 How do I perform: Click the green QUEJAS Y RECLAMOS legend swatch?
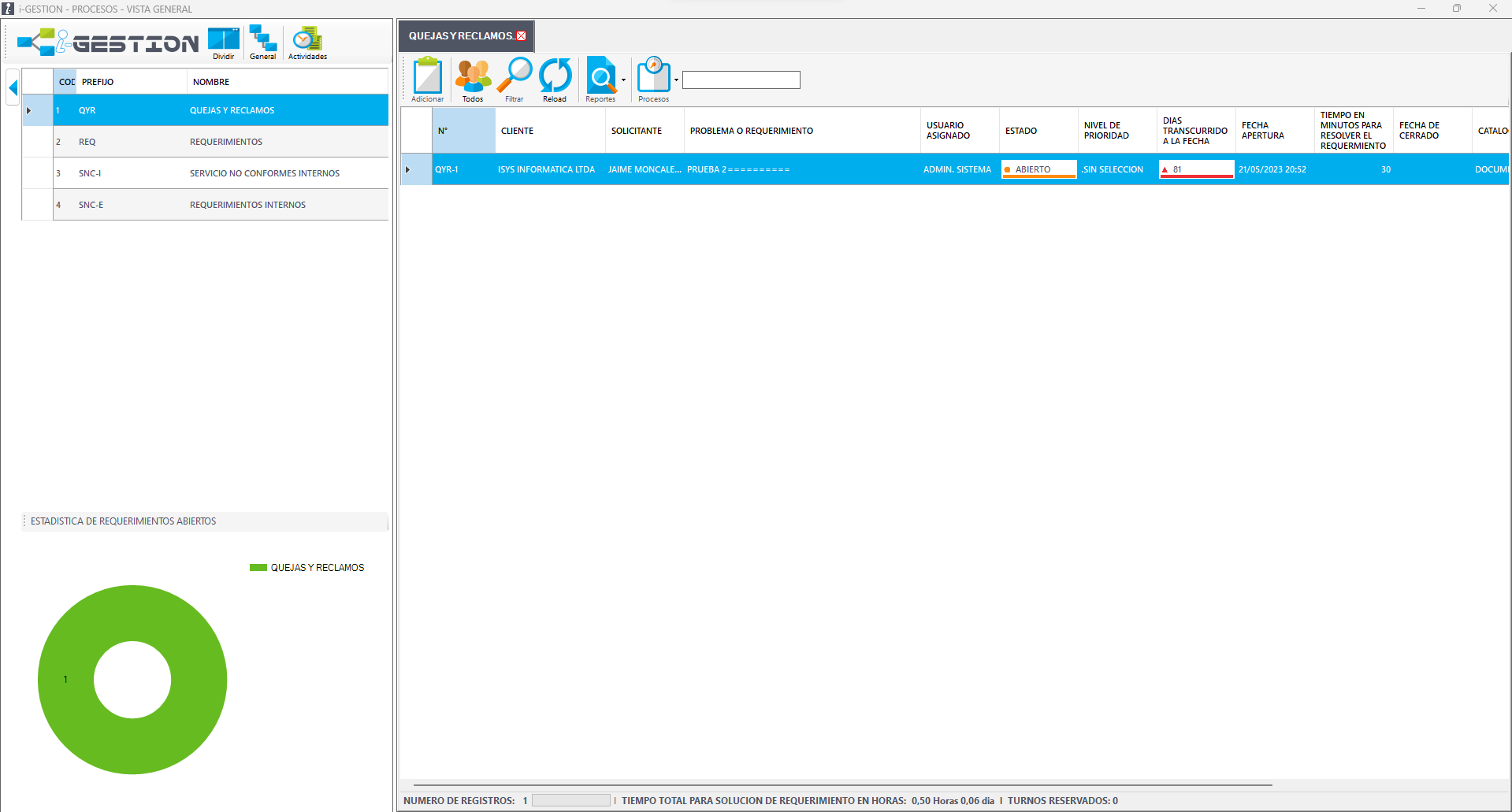258,568
